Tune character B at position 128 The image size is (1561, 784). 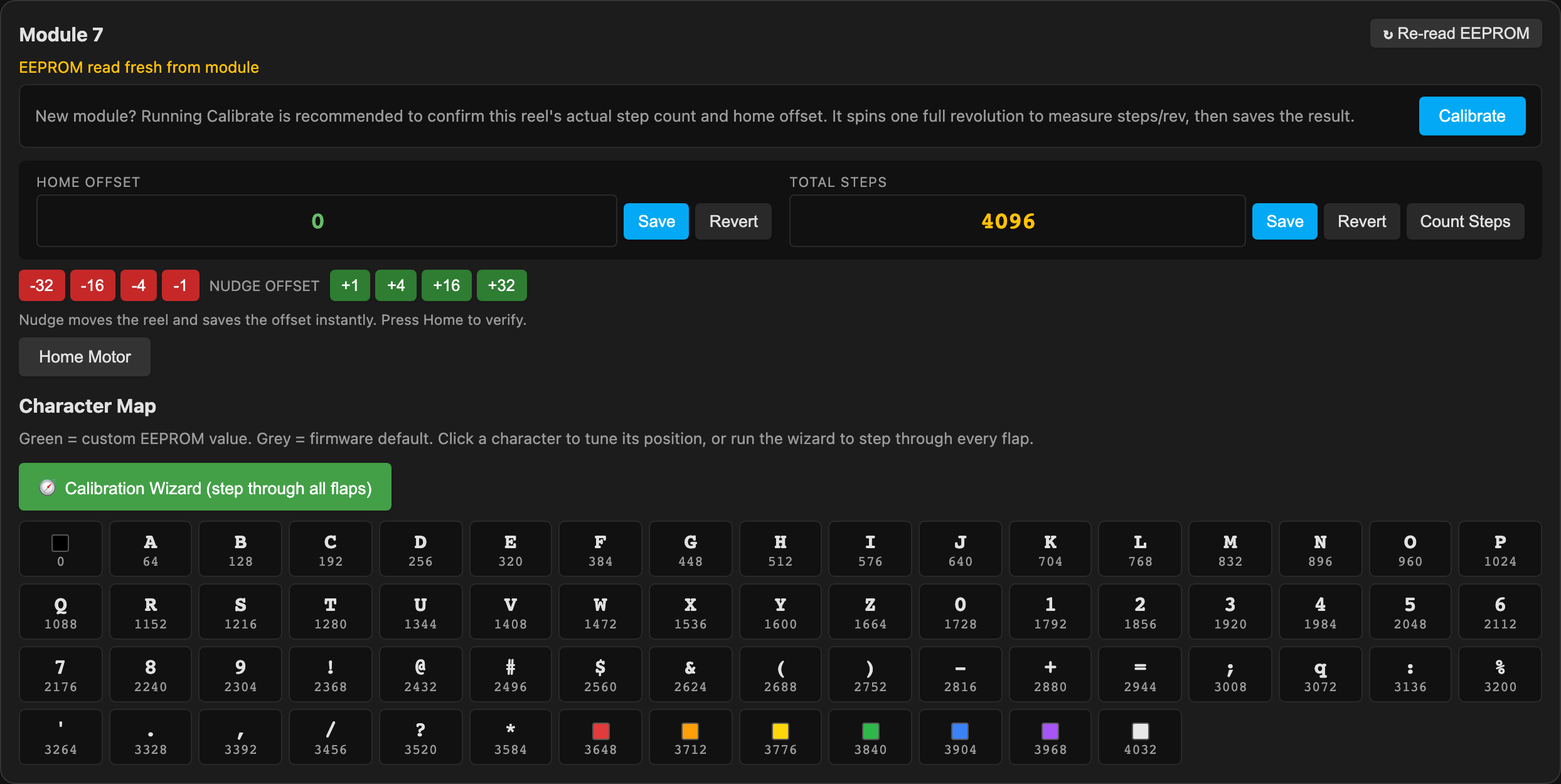[x=240, y=549]
